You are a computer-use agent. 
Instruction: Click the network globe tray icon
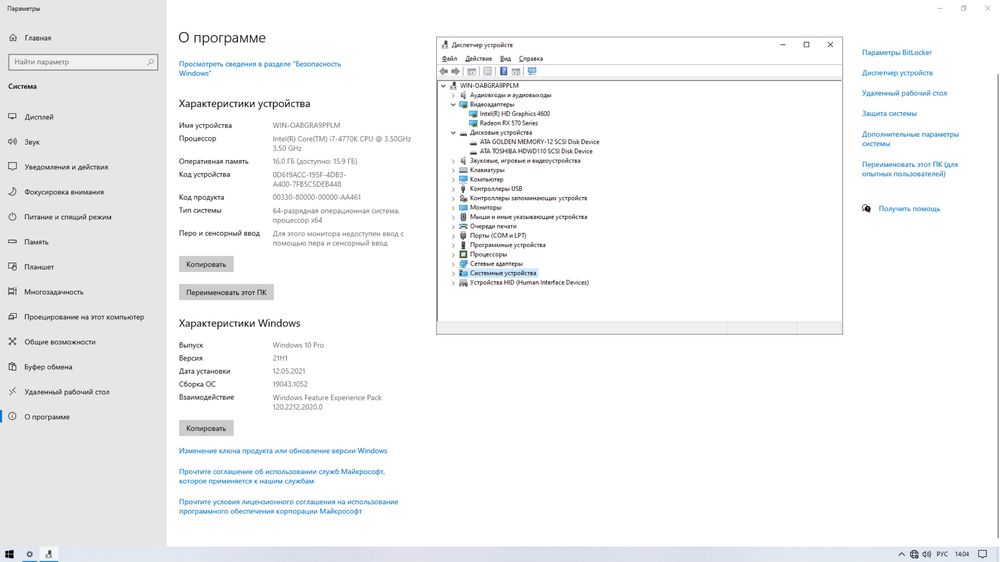point(914,554)
